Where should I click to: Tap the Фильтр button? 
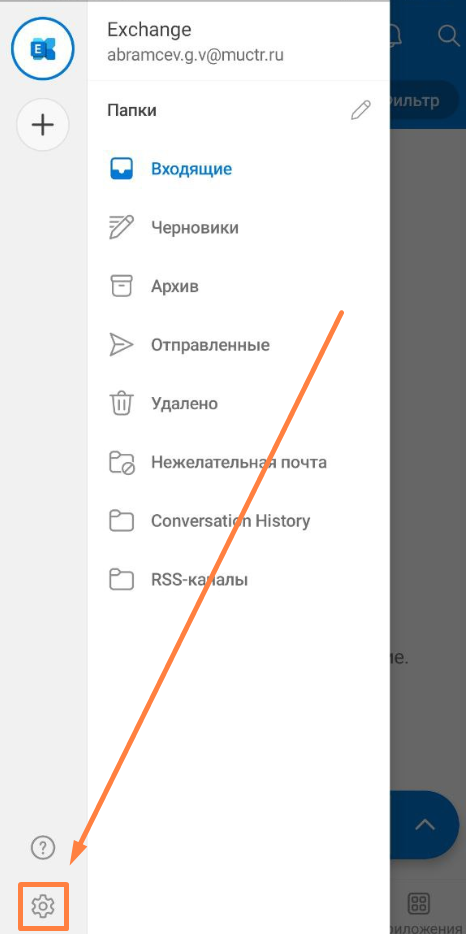[x=419, y=100]
